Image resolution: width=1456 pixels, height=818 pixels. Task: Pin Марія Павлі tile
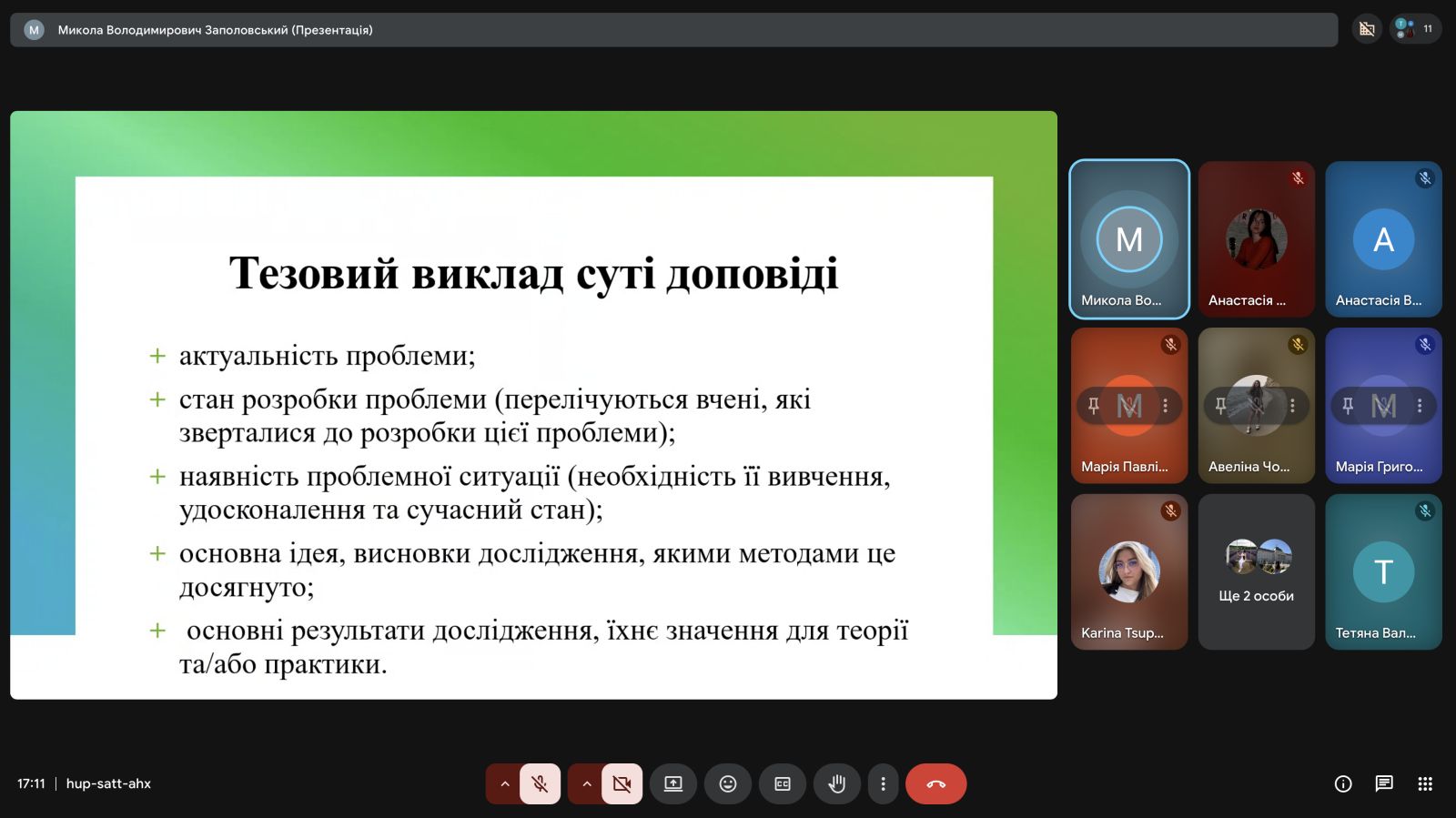(1094, 406)
